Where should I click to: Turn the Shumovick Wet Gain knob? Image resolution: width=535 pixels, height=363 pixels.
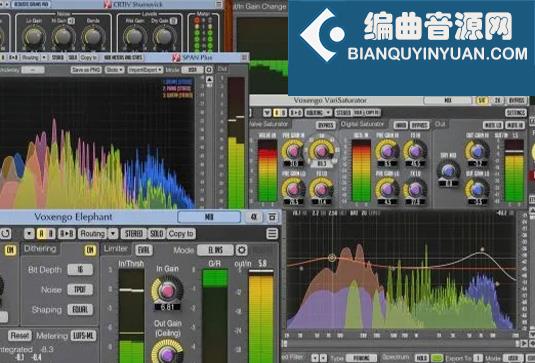(x=134, y=37)
